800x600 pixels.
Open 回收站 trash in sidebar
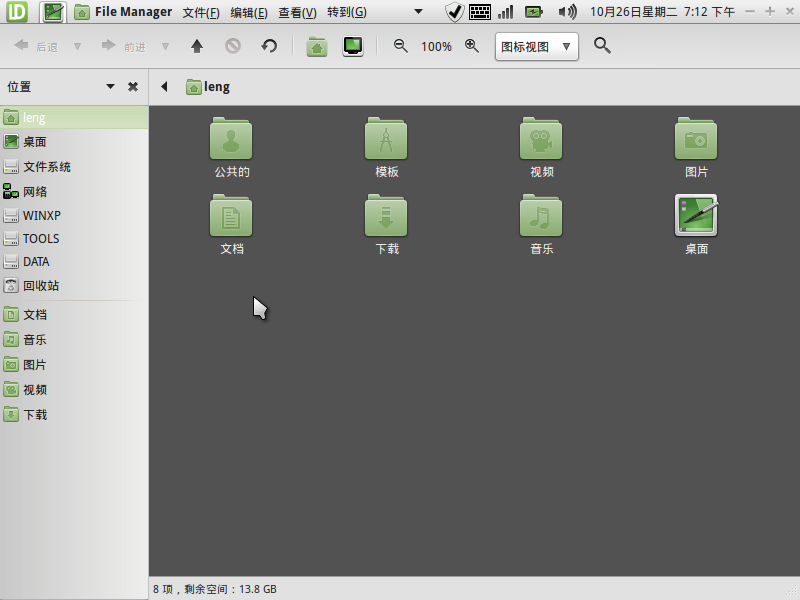74,285
